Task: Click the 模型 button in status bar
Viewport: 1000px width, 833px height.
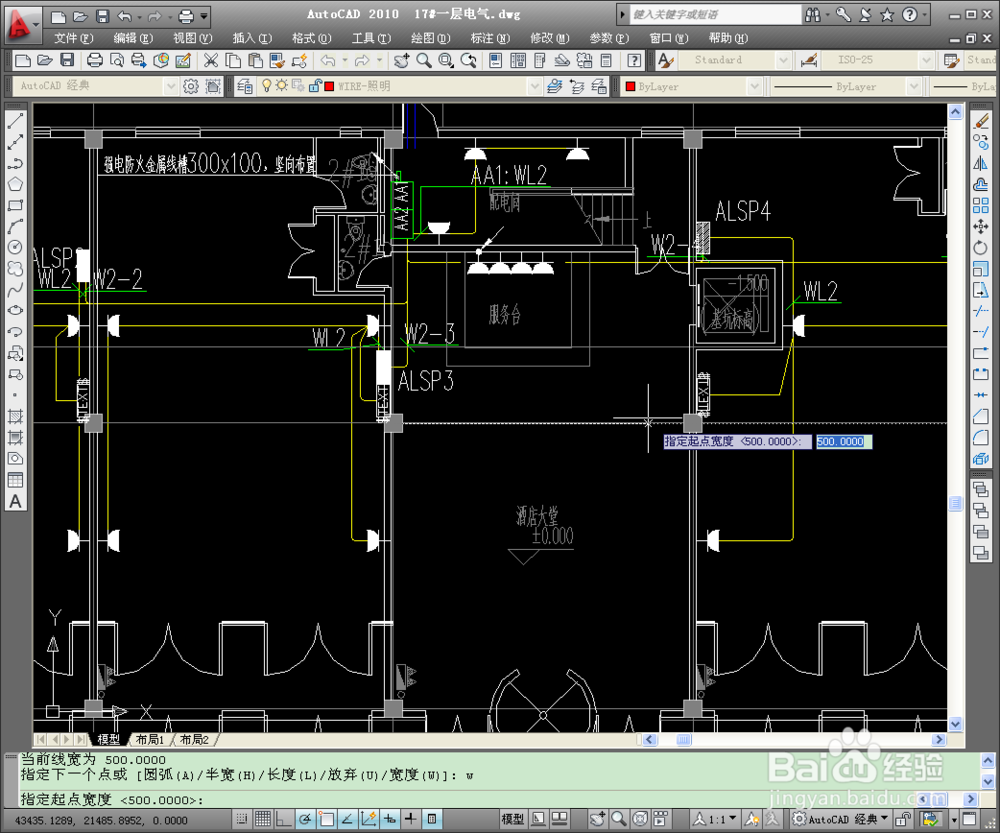Action: pyautogui.click(x=513, y=819)
